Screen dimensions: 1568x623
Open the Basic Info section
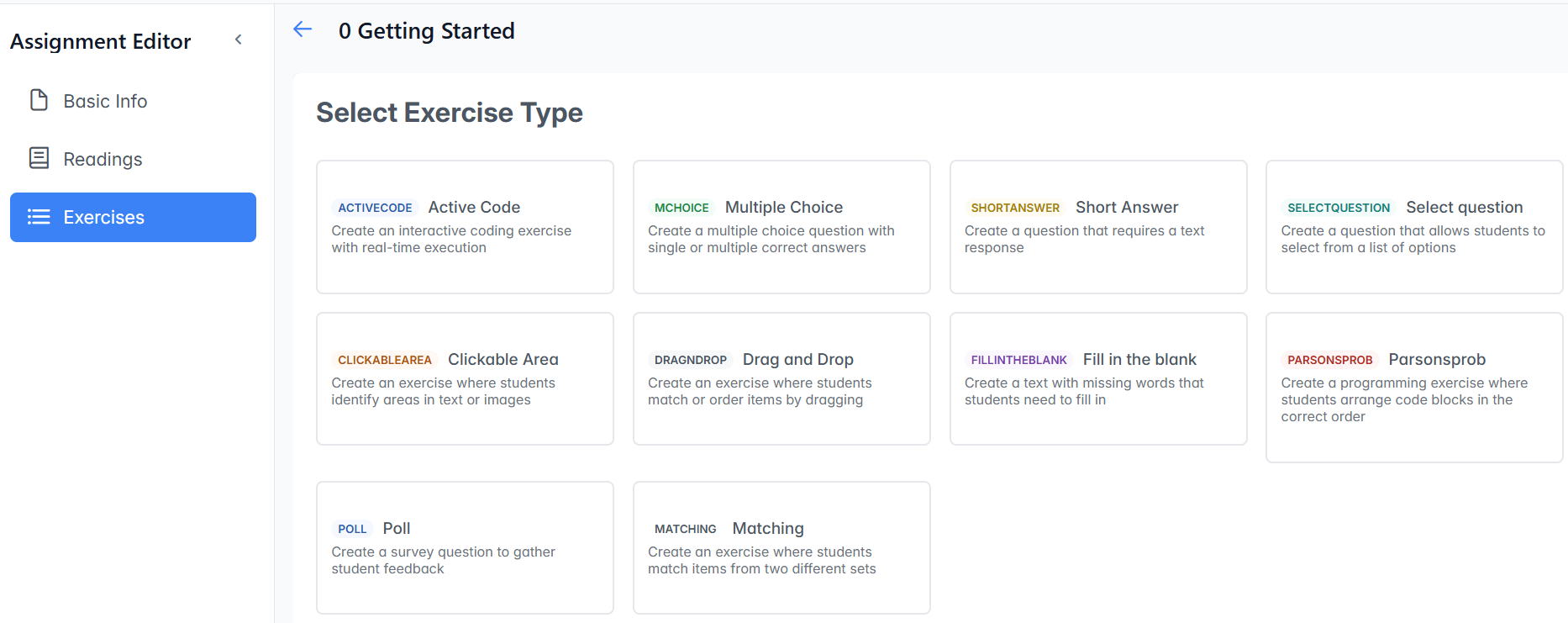(x=105, y=101)
